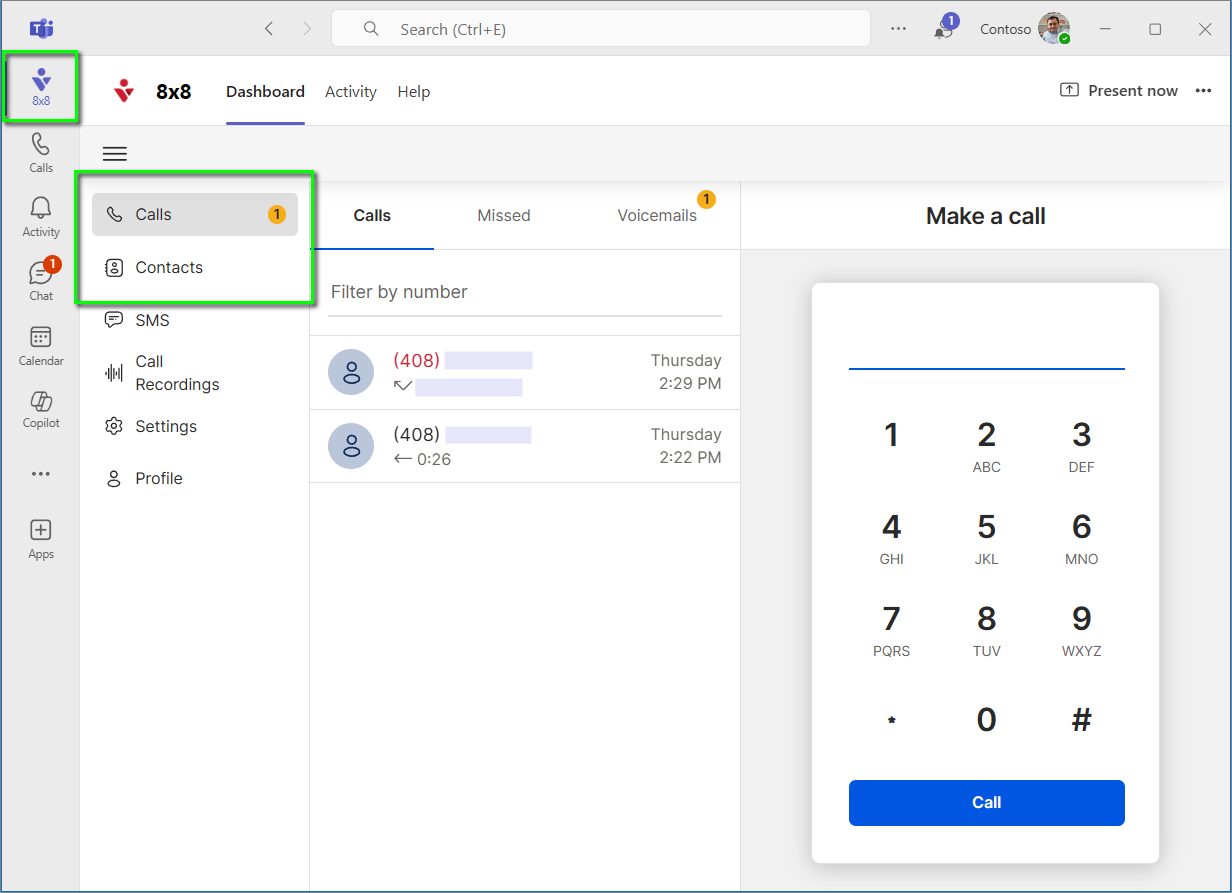1232x893 pixels.
Task: Toggle the hamburger navigation menu
Action: [115, 154]
